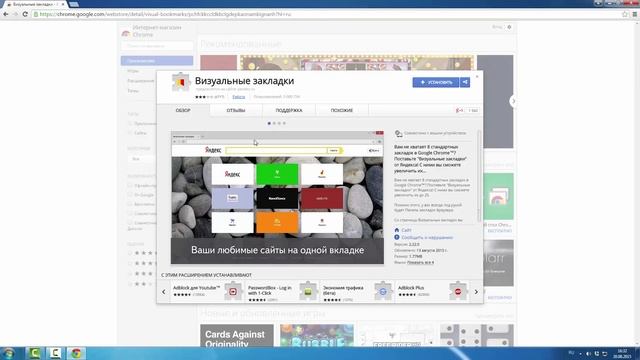Screen dimensions: 640x360
Task: Select the second screenshot dot
Action: coord(274,123)
